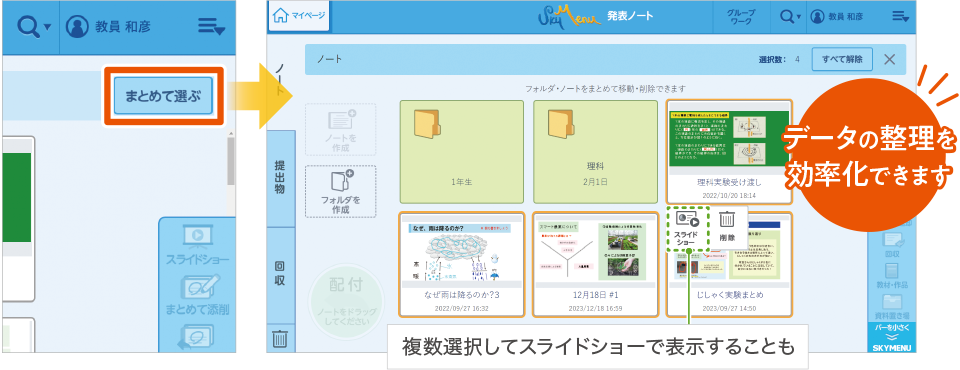Image resolution: width=960 pixels, height=370 pixels.
Task: Open the search magnifier in the zoomed left panel
Action: [28, 26]
